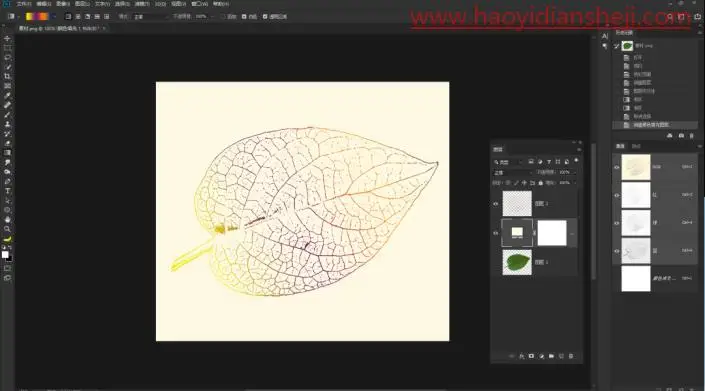The image size is (705, 391).
Task: Filter layers by type (T) icon
Action: 549,161
